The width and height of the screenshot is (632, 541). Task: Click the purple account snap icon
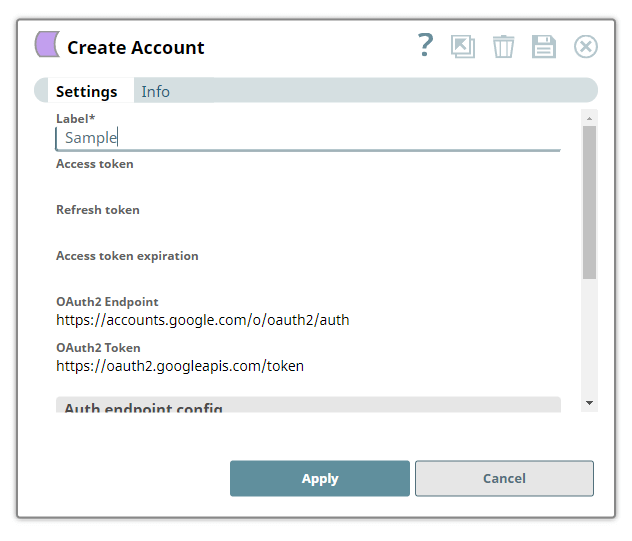coord(47,45)
